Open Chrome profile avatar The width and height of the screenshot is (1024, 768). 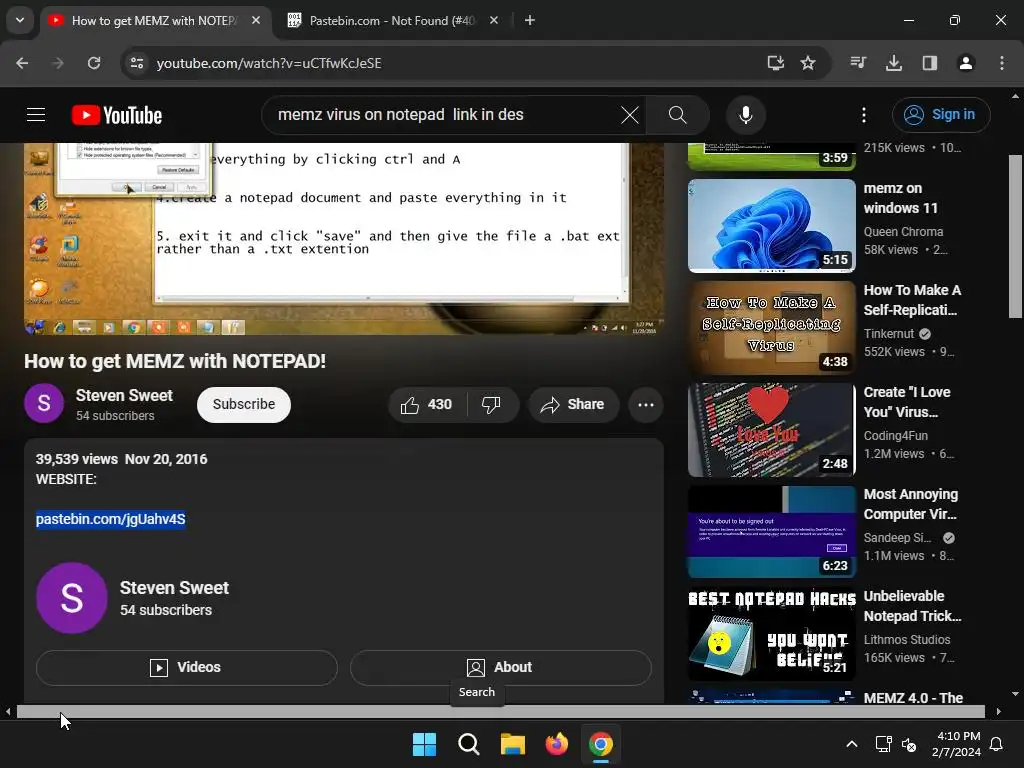coord(965,63)
